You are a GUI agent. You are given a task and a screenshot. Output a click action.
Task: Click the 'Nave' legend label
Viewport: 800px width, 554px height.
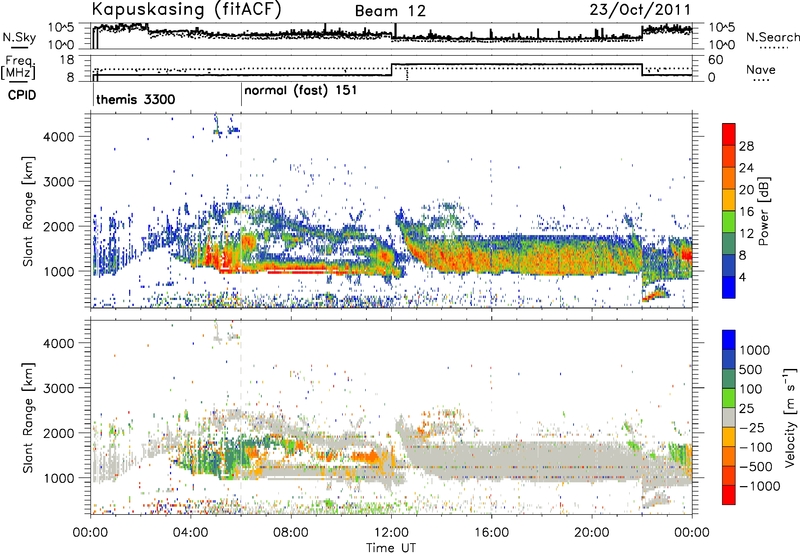pos(761,69)
